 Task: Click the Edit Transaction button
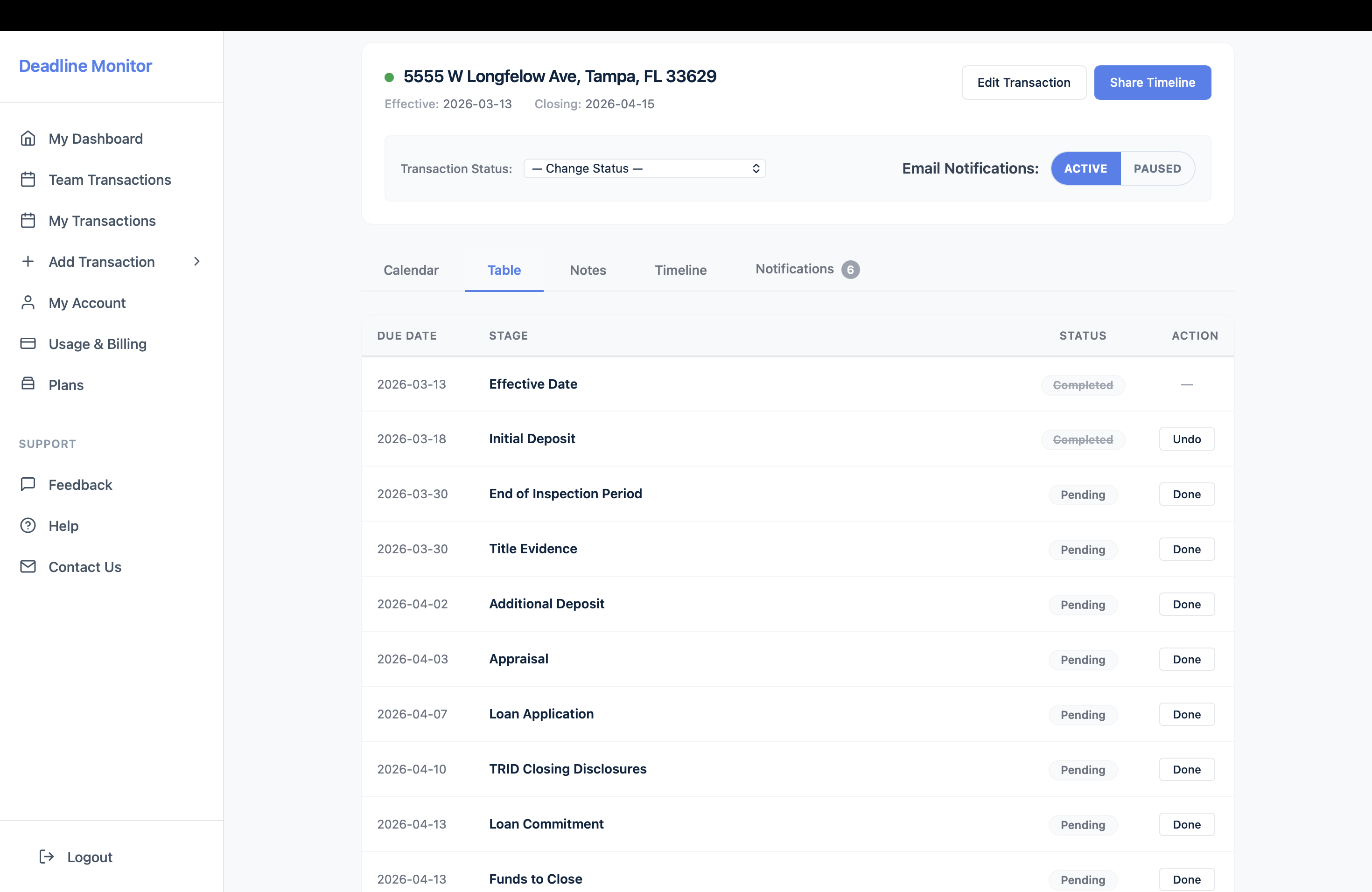[1024, 83]
